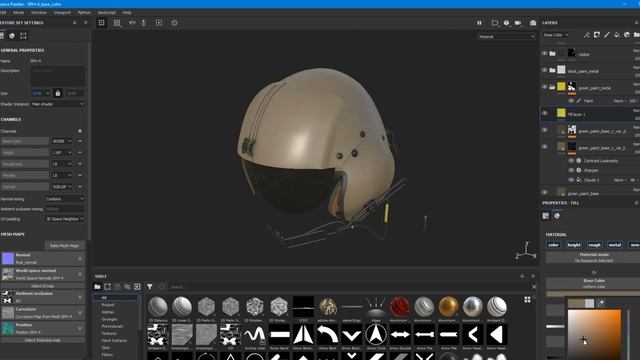640x360 pixels.
Task: Toggle the rough channel button in Material
Action: pos(594,245)
